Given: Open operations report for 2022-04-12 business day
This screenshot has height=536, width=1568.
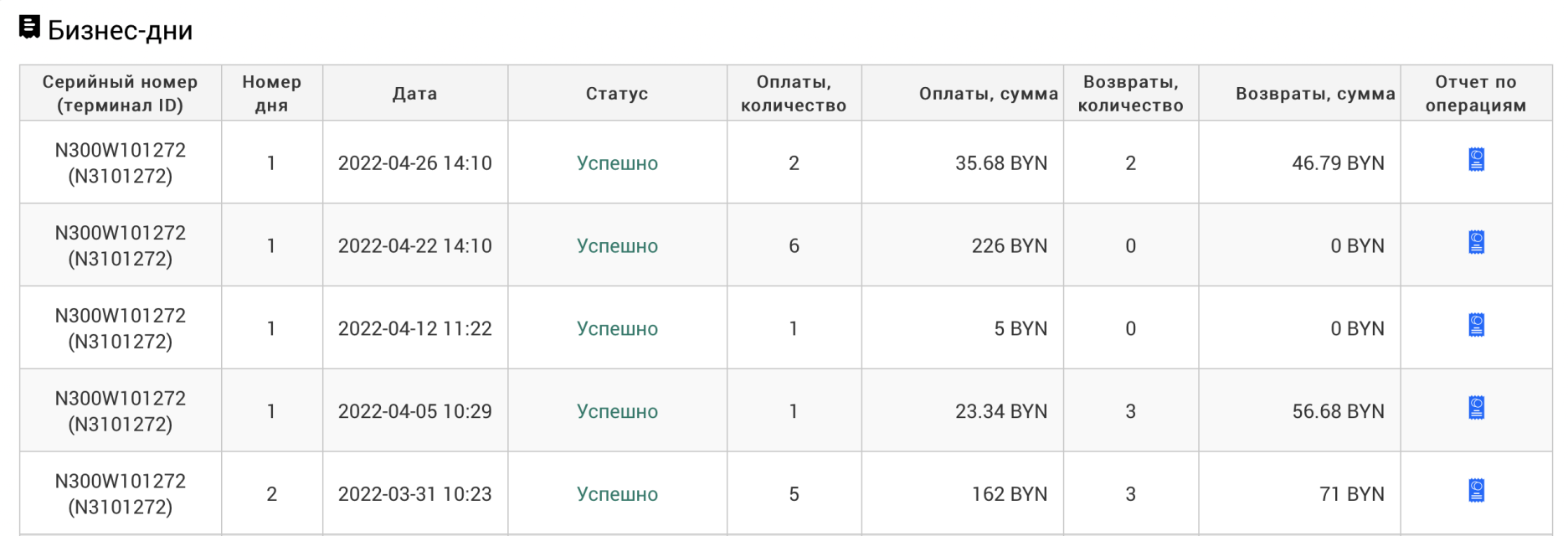Looking at the screenshot, I should pos(1476,326).
